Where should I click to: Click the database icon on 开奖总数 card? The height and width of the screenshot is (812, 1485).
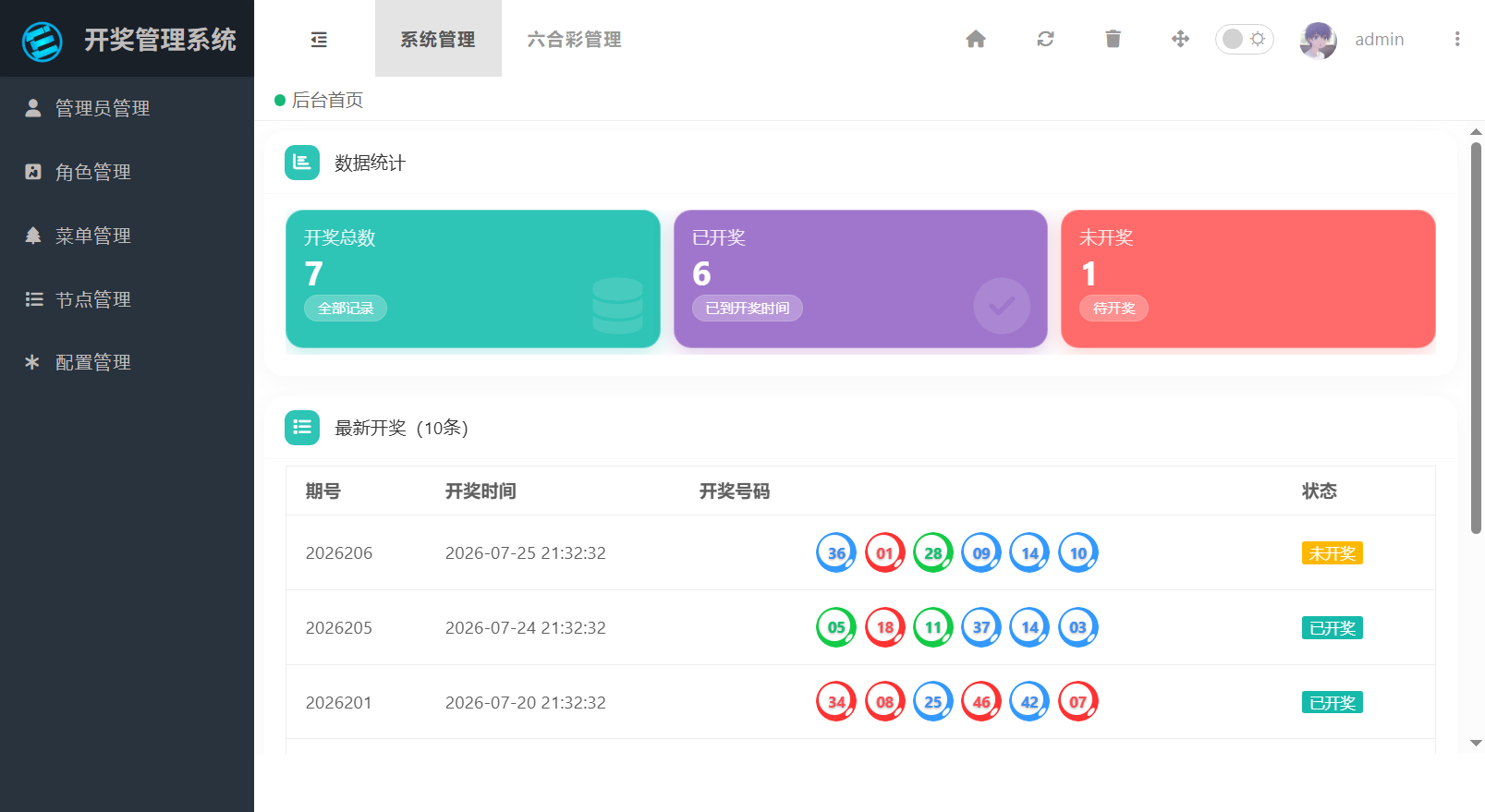point(617,306)
